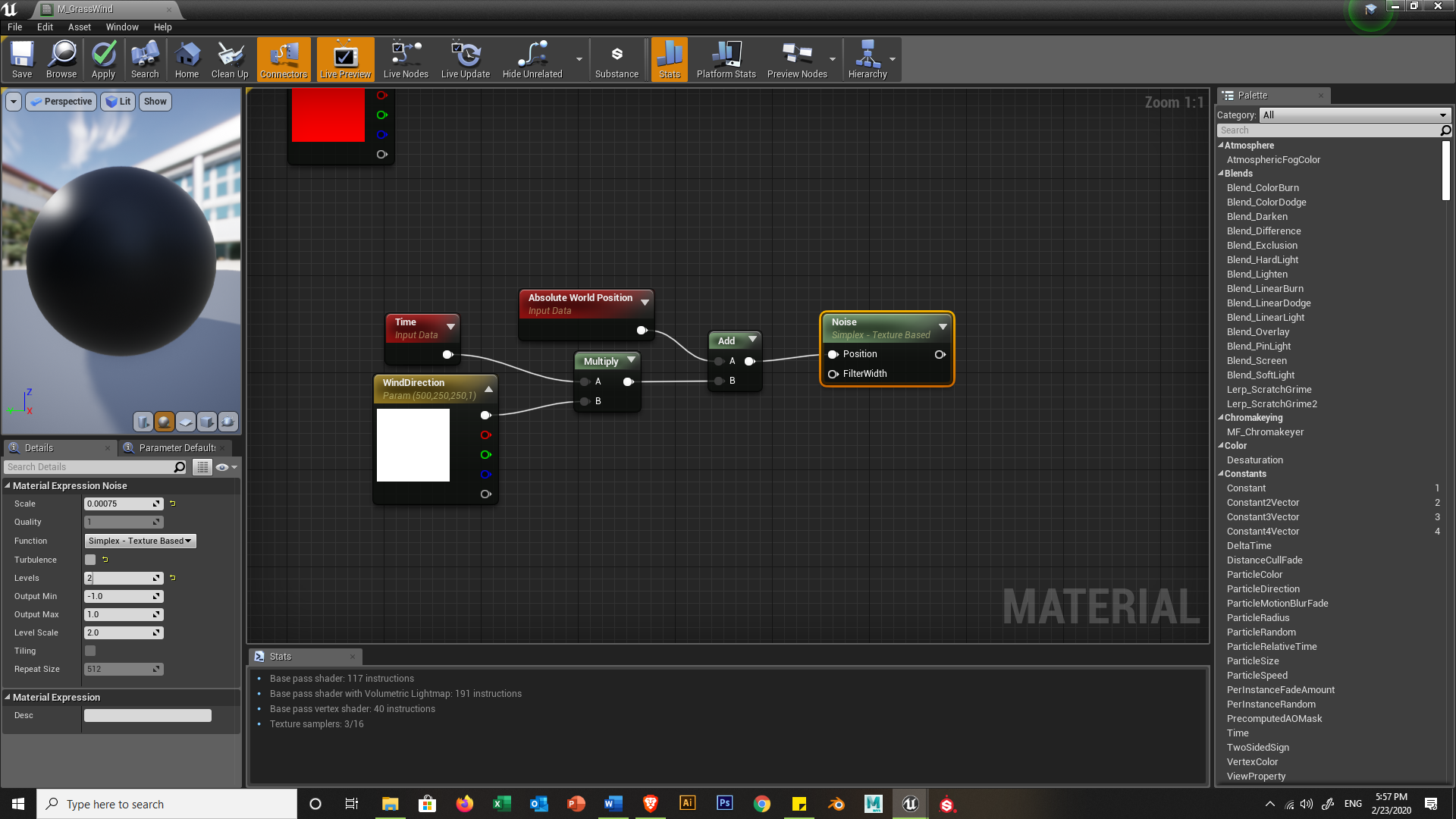Toggle the Lit view mode button
Screen dimensions: 1456x819
point(118,102)
